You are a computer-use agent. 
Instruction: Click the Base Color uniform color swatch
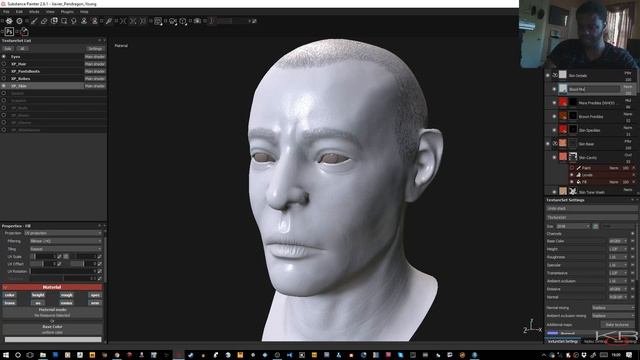(x=53, y=340)
